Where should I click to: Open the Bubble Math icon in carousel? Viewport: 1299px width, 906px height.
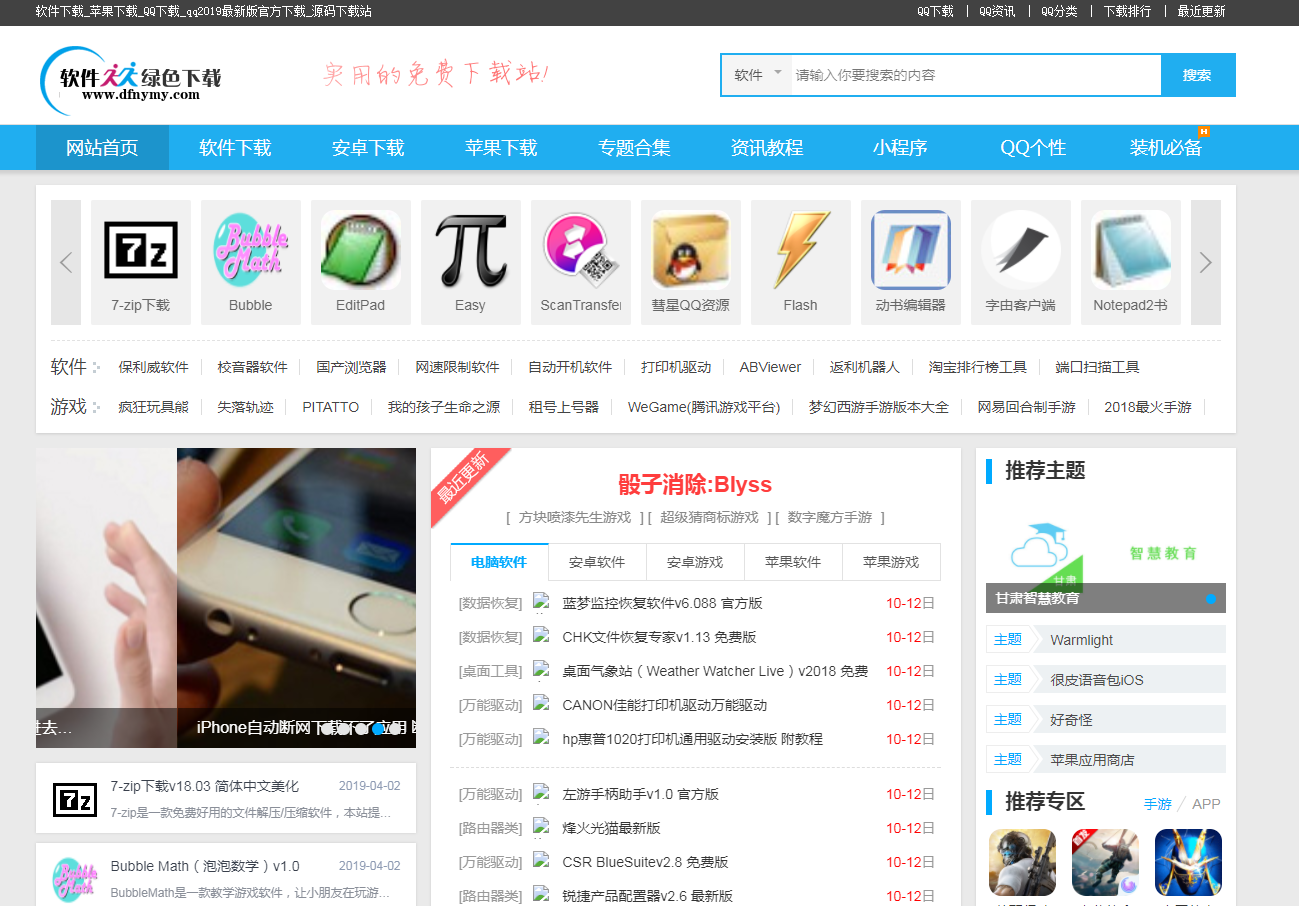pyautogui.click(x=251, y=250)
